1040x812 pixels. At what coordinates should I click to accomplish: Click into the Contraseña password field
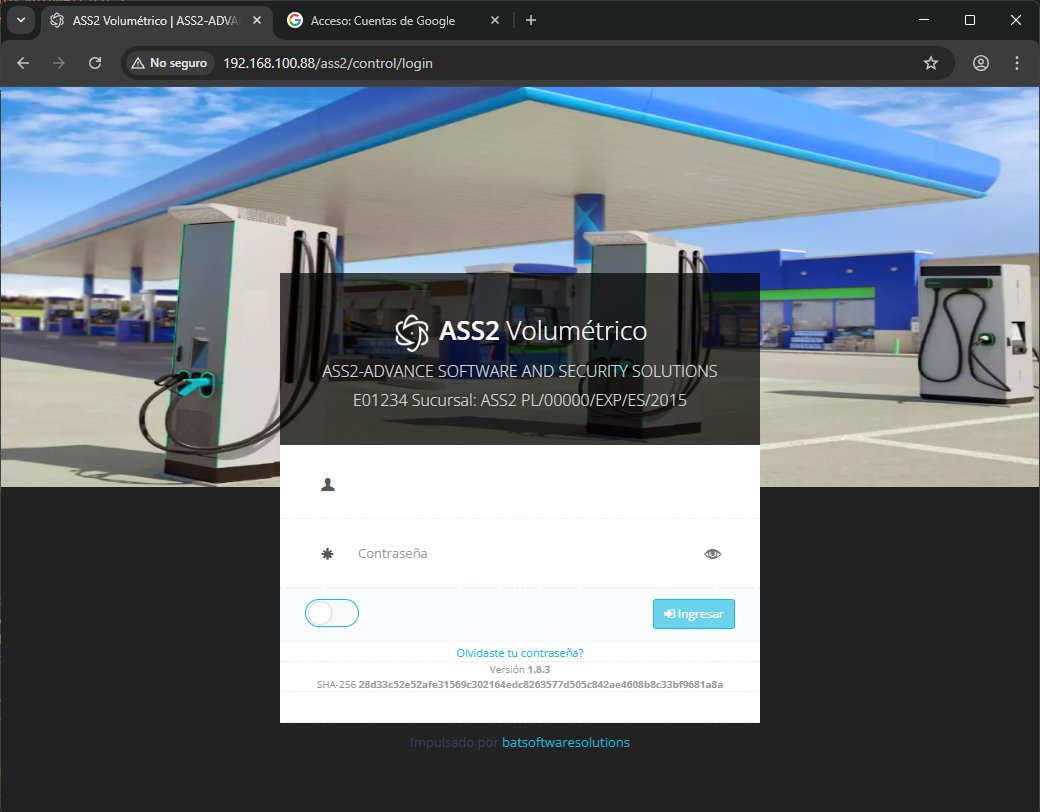pyautogui.click(x=520, y=553)
